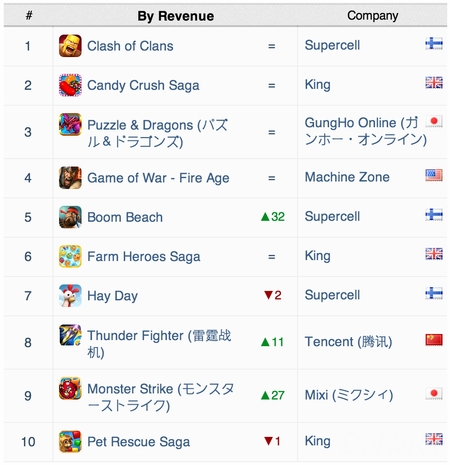The width and height of the screenshot is (450, 465).
Task: Click the Puzzle & Dragons app icon
Action: [70, 124]
